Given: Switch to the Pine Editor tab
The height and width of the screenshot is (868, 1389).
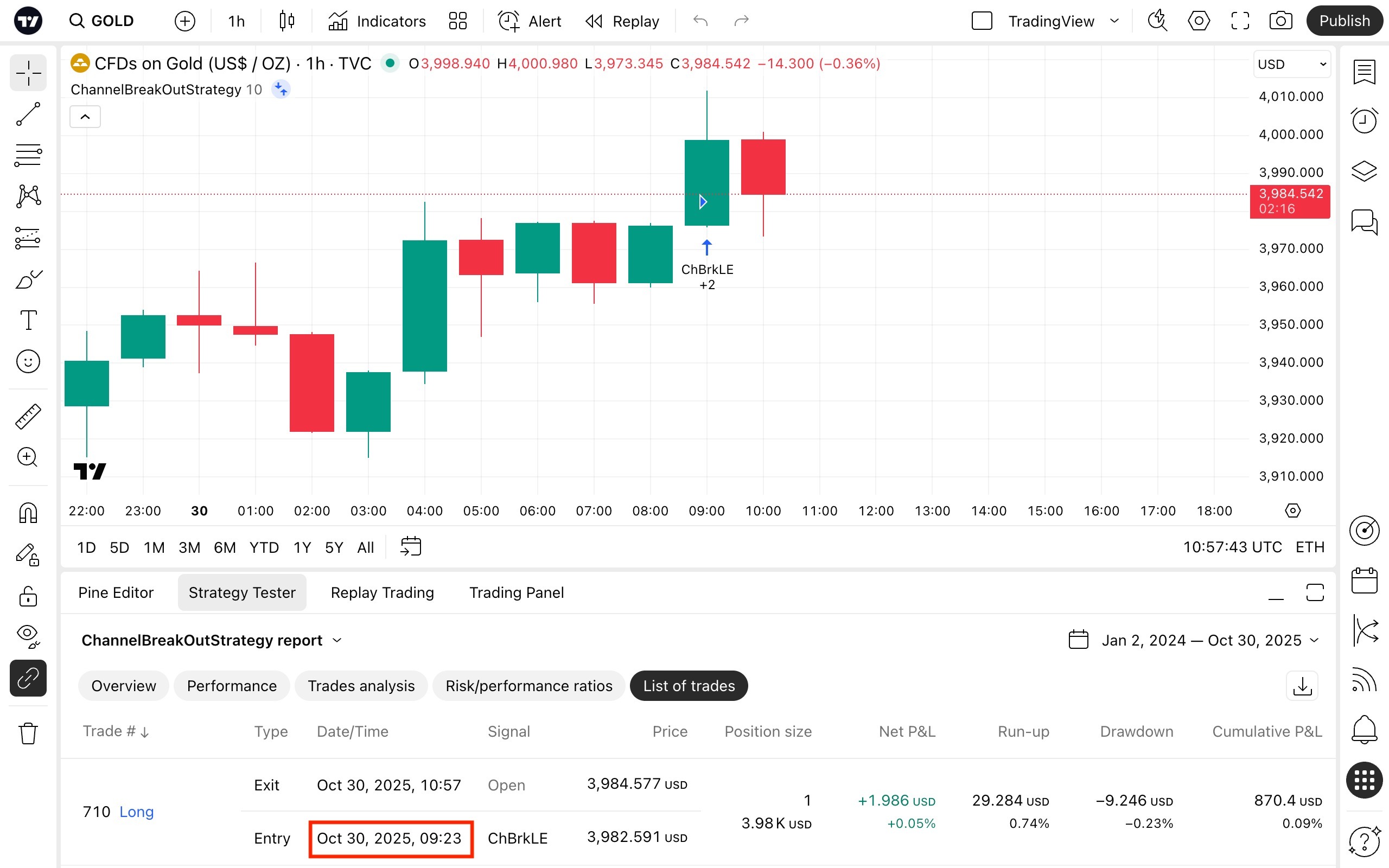Looking at the screenshot, I should point(116,592).
